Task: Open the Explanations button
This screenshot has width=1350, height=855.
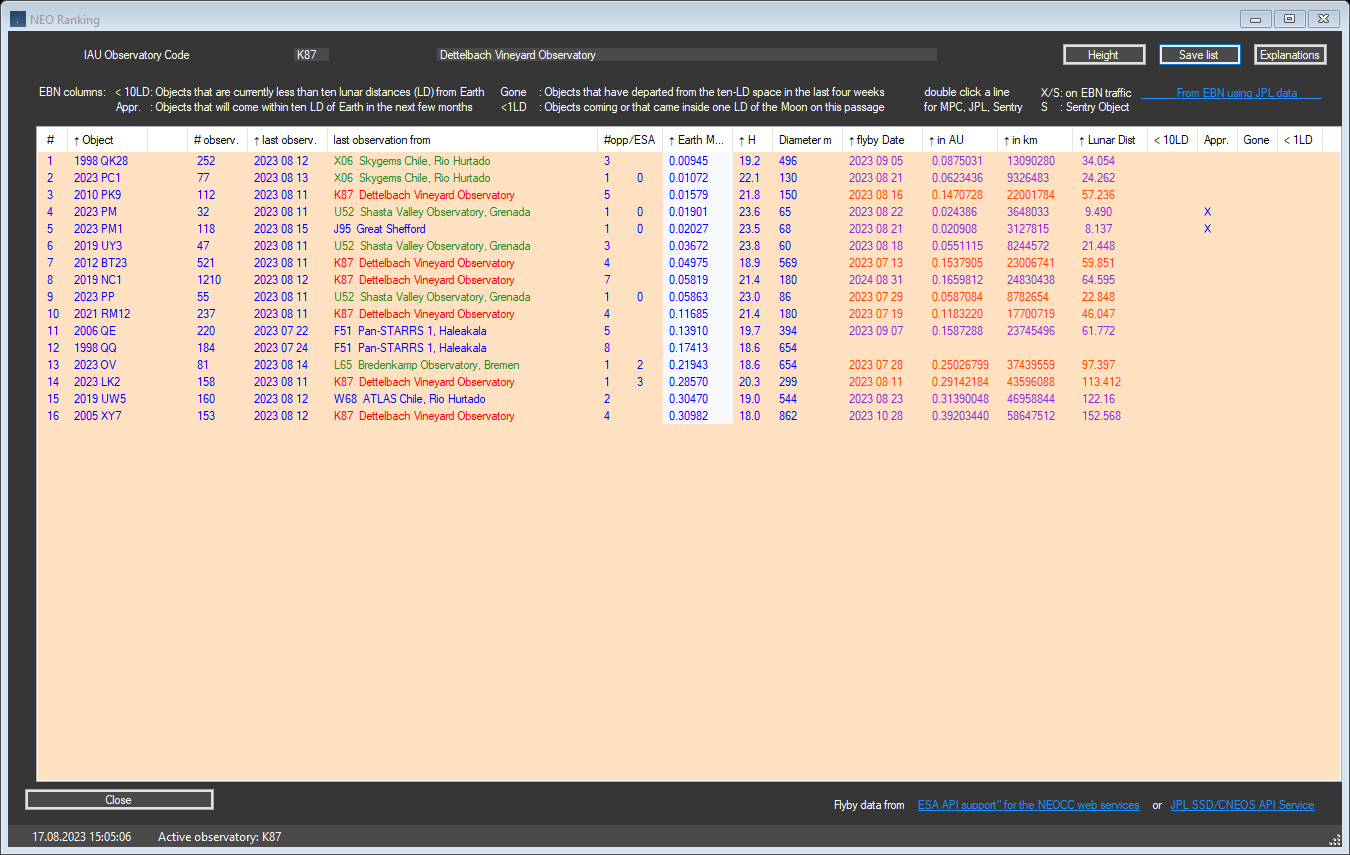Action: (x=1290, y=55)
